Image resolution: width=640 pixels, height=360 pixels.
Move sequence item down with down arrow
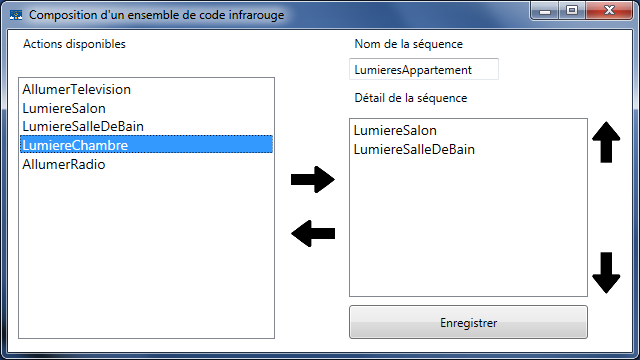pyautogui.click(x=606, y=273)
